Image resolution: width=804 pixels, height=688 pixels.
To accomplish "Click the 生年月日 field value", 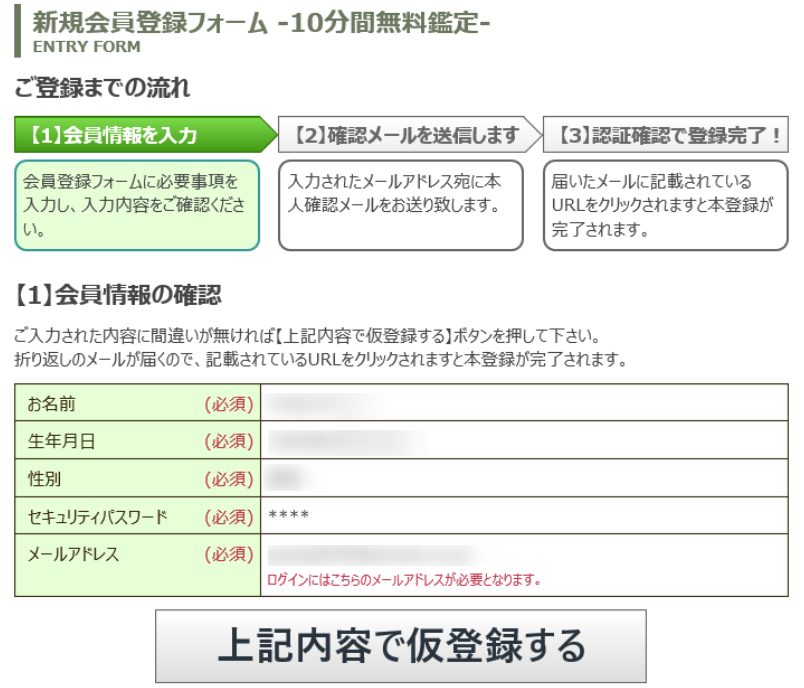I will (340, 441).
